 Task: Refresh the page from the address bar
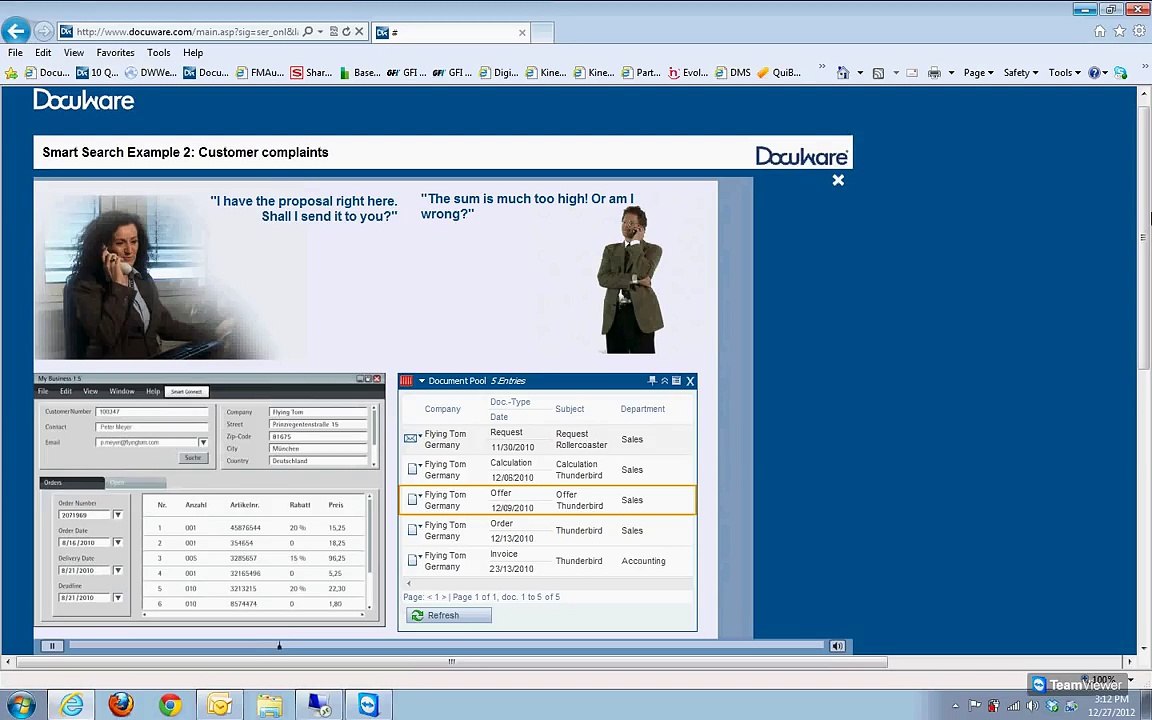click(x=346, y=32)
